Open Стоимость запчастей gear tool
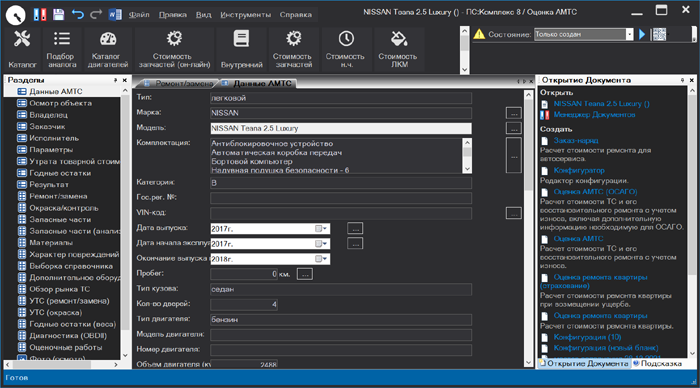This screenshot has width=700, height=388. pos(293,49)
